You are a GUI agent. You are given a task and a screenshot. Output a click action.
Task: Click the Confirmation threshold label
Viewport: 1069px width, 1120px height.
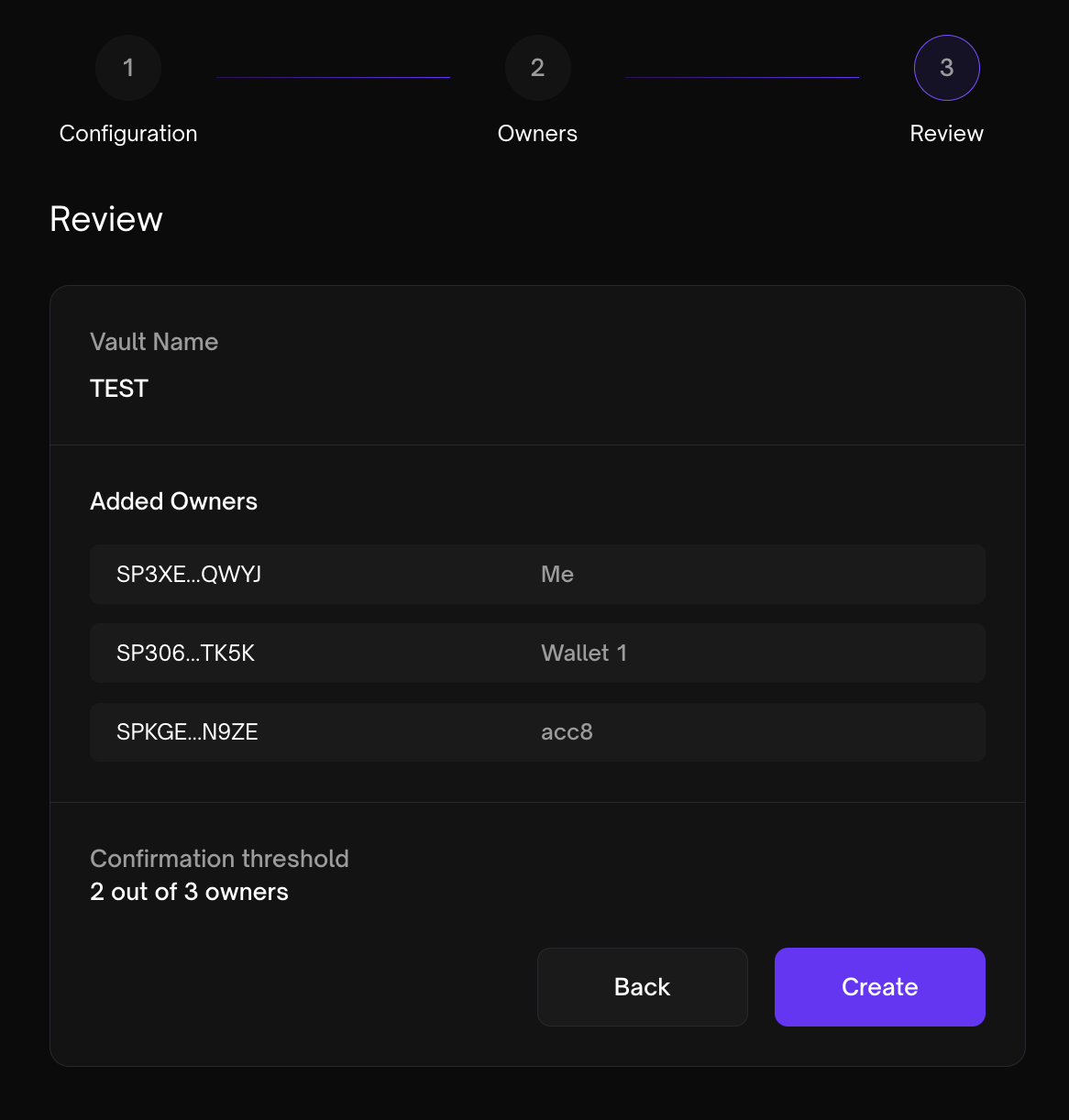pyautogui.click(x=219, y=859)
